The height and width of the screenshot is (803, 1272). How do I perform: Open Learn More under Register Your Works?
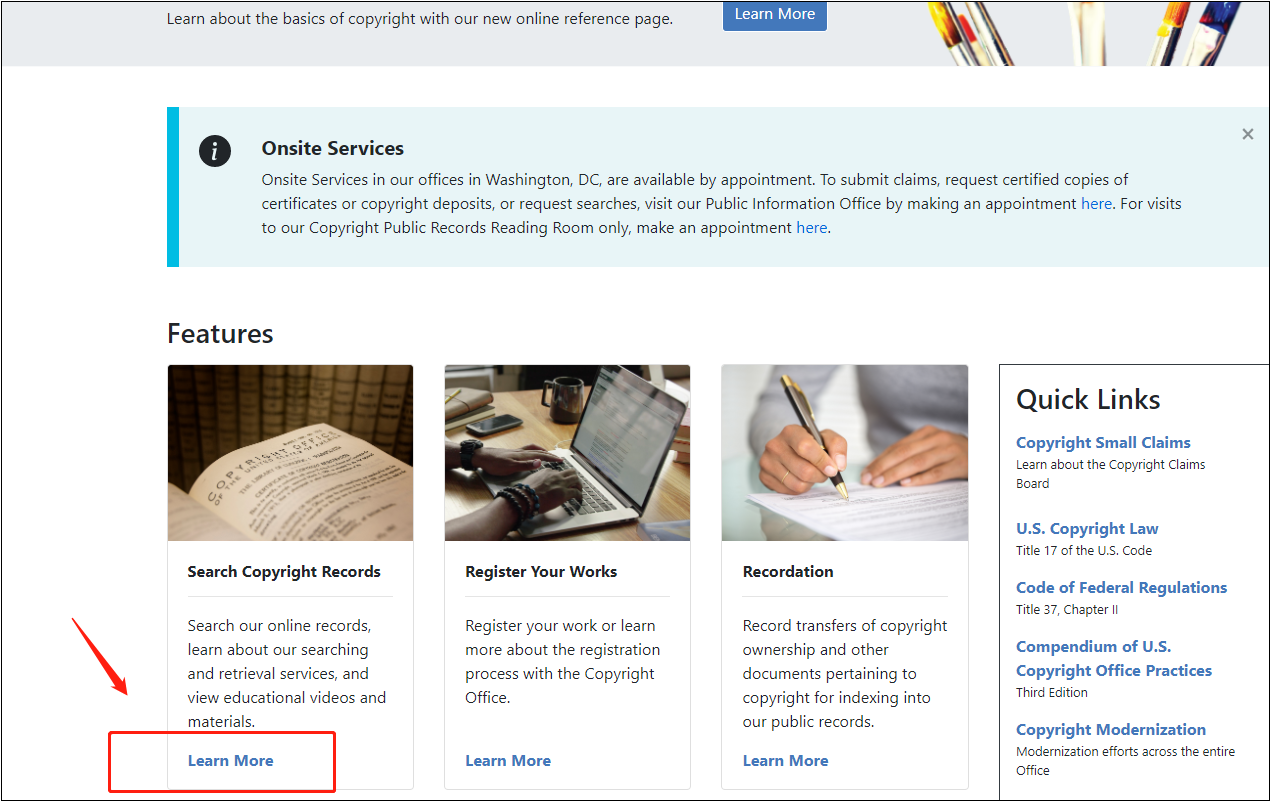(508, 760)
